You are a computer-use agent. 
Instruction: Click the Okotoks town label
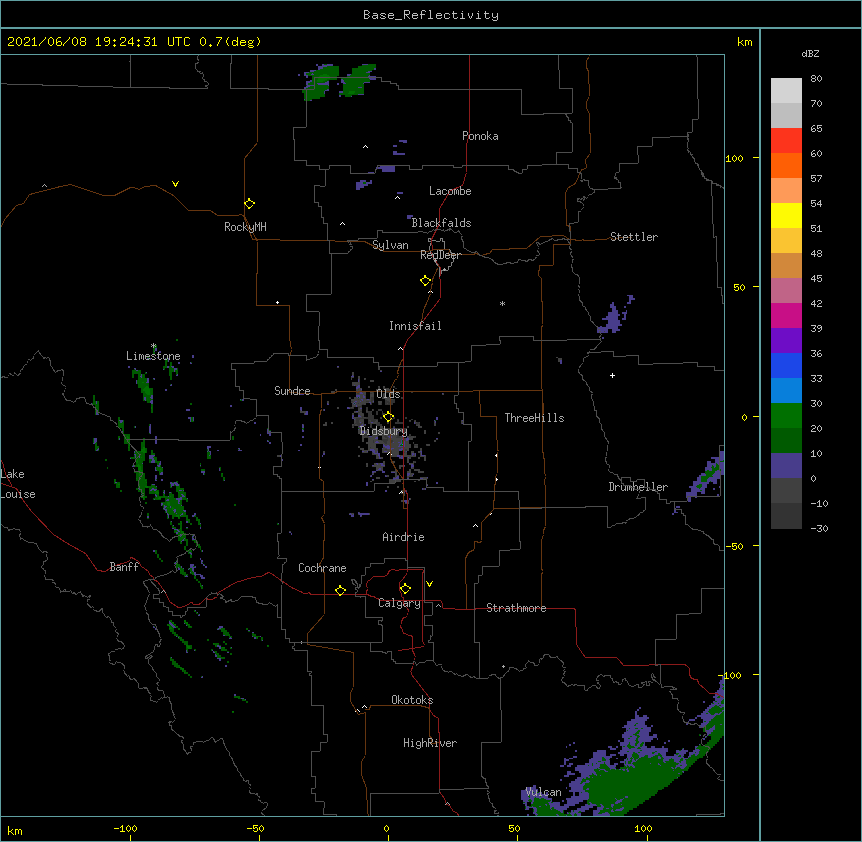[x=412, y=700]
